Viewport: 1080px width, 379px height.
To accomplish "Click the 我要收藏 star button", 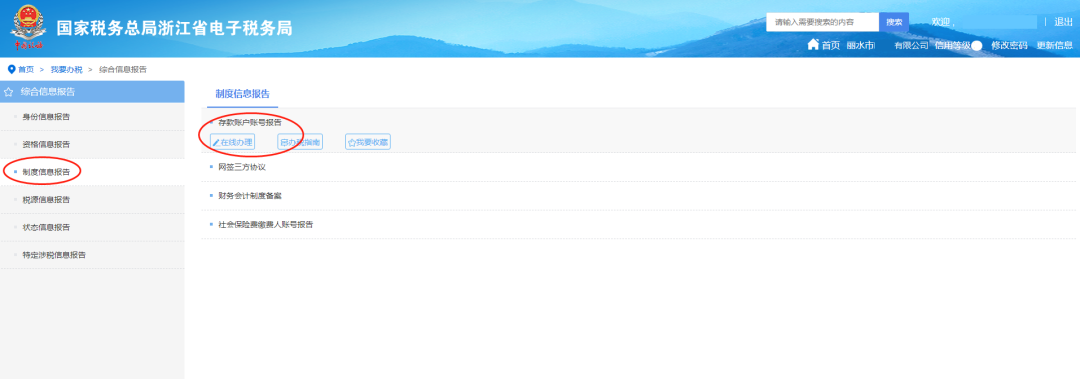I will (368, 143).
